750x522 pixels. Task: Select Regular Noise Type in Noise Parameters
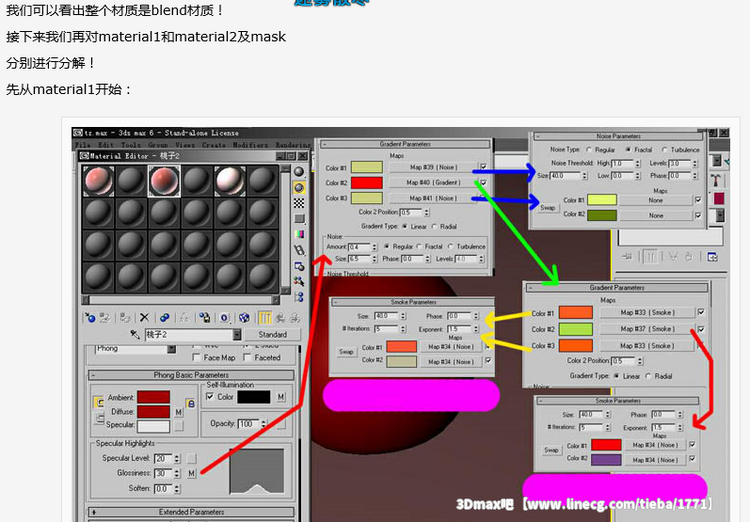(589, 150)
